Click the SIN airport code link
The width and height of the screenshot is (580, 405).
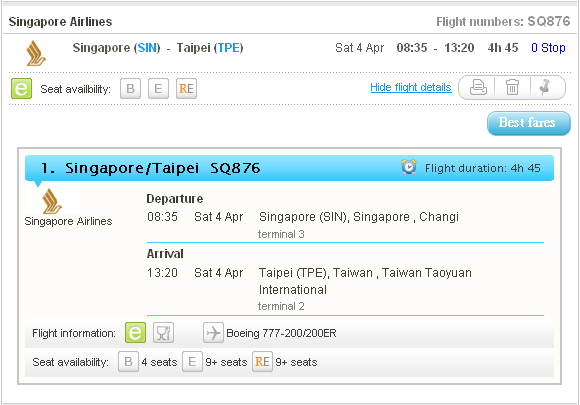(147, 48)
